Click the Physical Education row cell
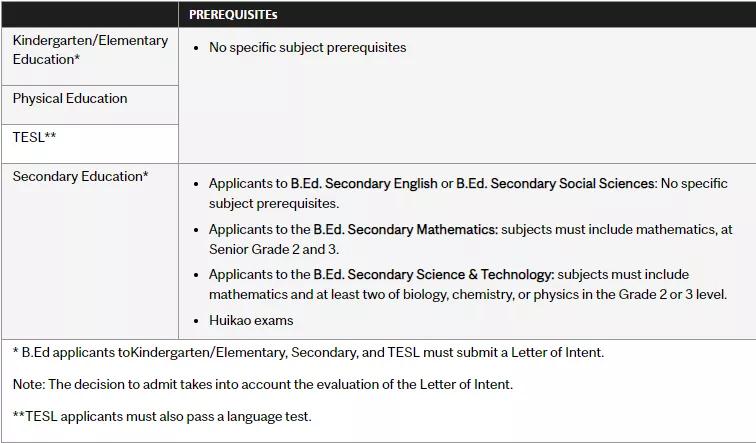This screenshot has height=443, width=756. [90, 105]
